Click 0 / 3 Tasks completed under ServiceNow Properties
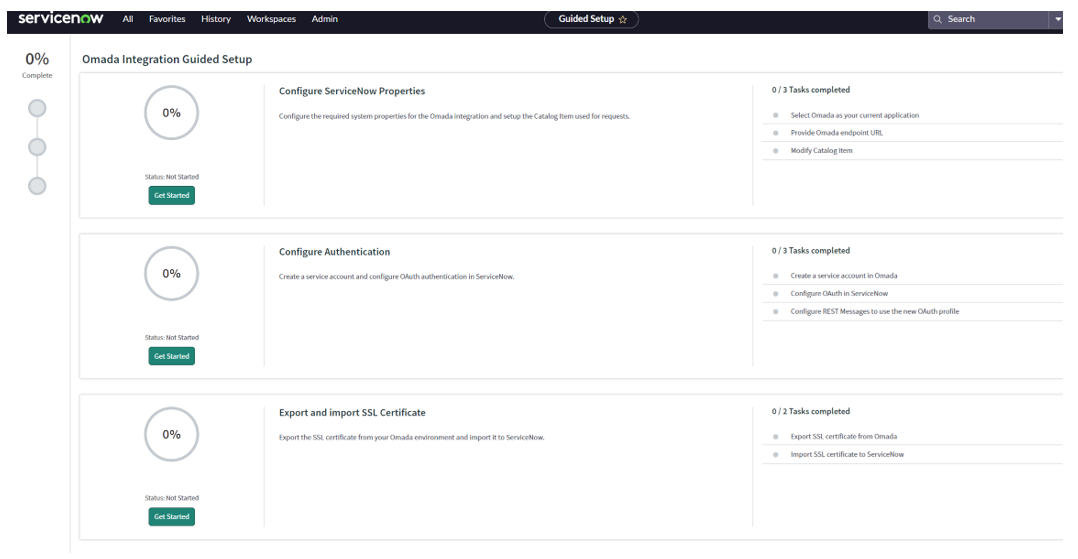The width and height of the screenshot is (1078, 559). [811, 90]
